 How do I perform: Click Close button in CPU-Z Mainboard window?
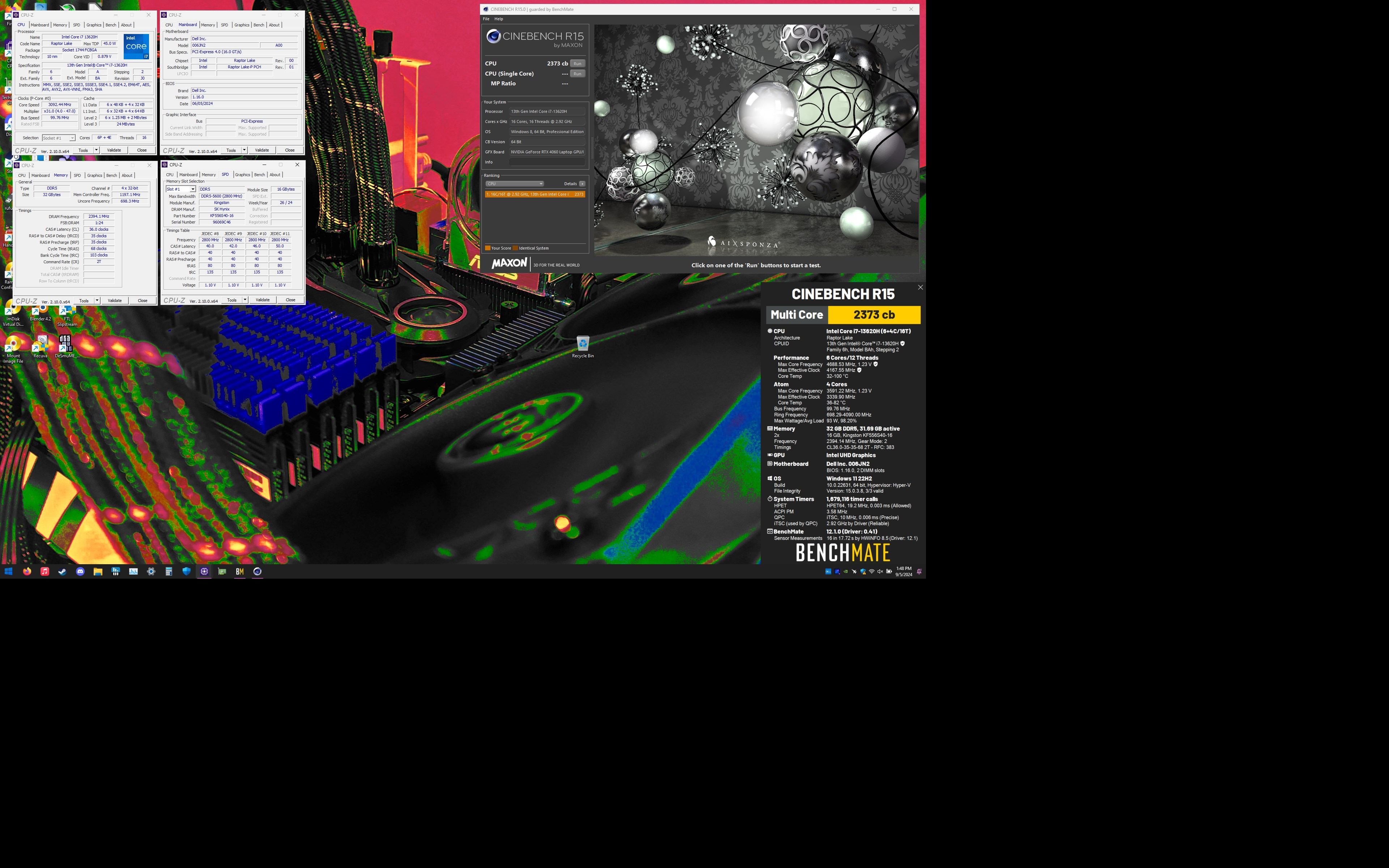click(x=290, y=150)
